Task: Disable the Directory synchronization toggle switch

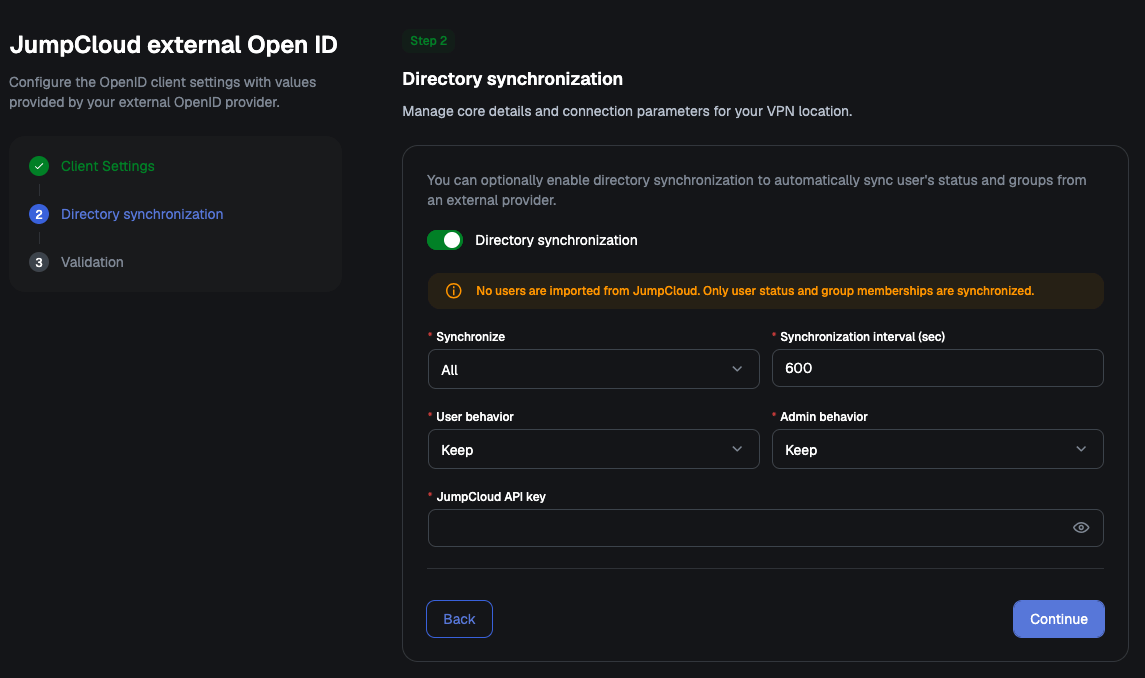Action: [445, 240]
